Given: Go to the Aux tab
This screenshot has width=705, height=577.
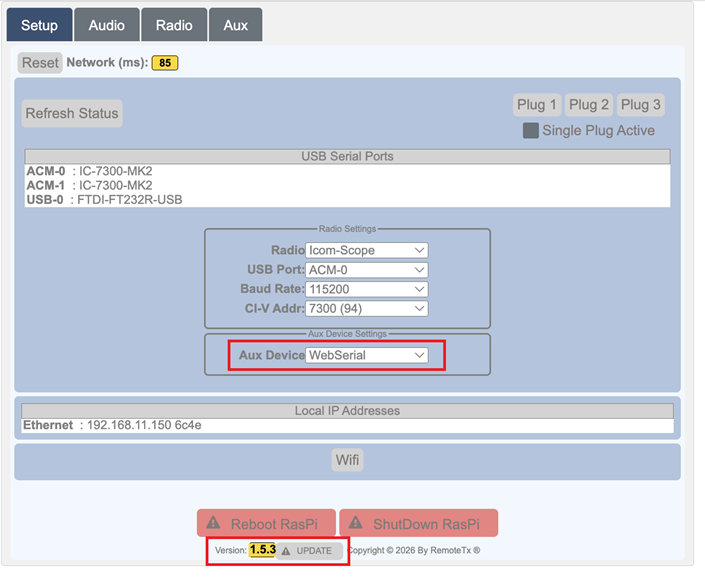Looking at the screenshot, I should [235, 25].
